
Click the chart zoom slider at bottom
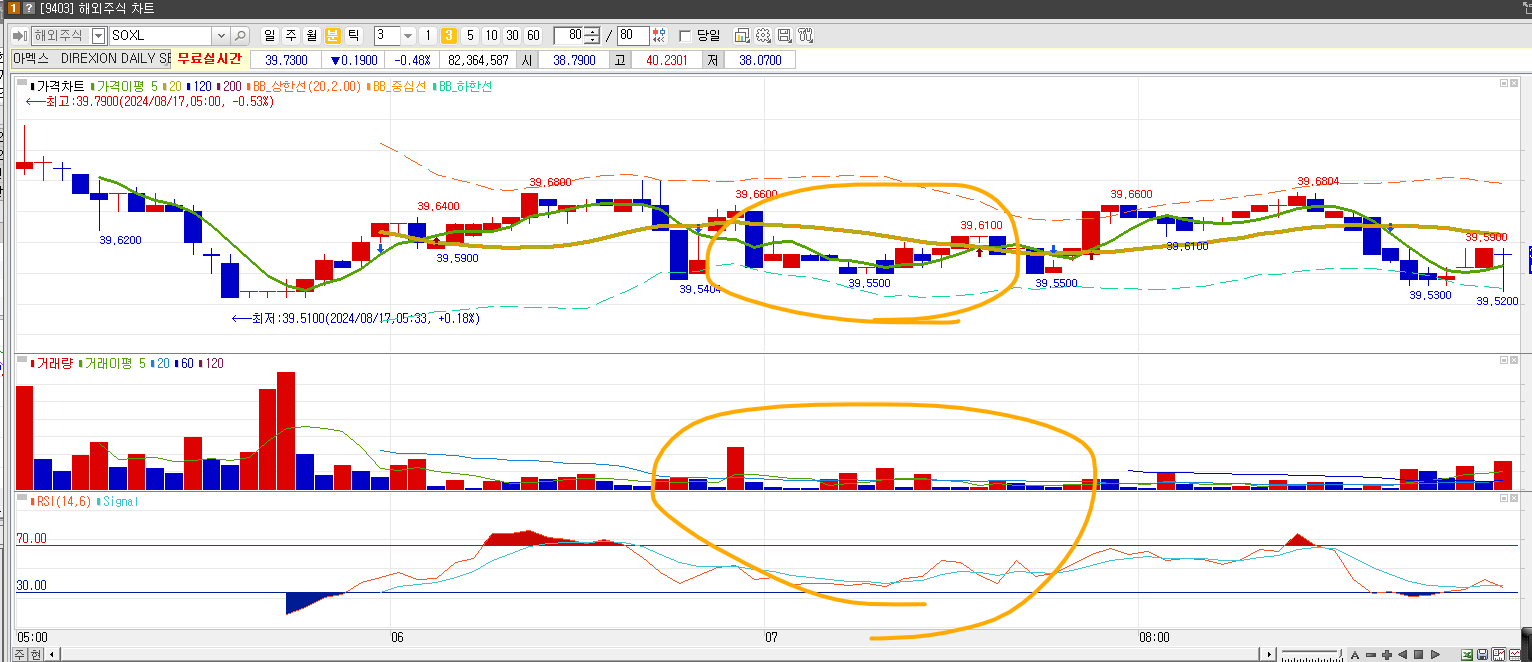(1310, 654)
